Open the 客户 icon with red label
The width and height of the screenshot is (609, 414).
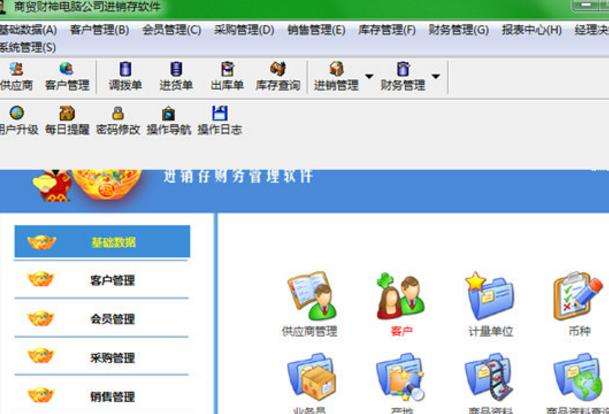[x=401, y=304]
